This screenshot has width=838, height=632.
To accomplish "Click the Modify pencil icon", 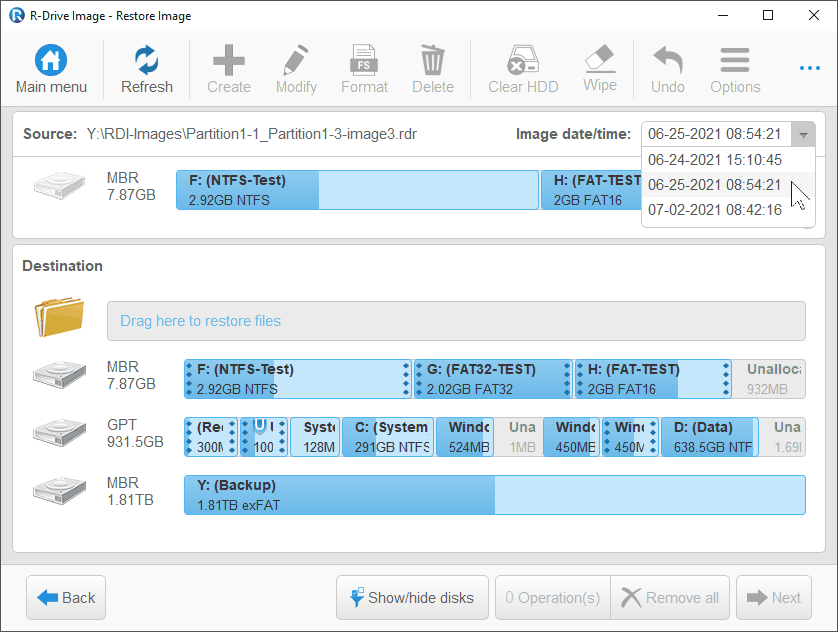I will coord(296,59).
